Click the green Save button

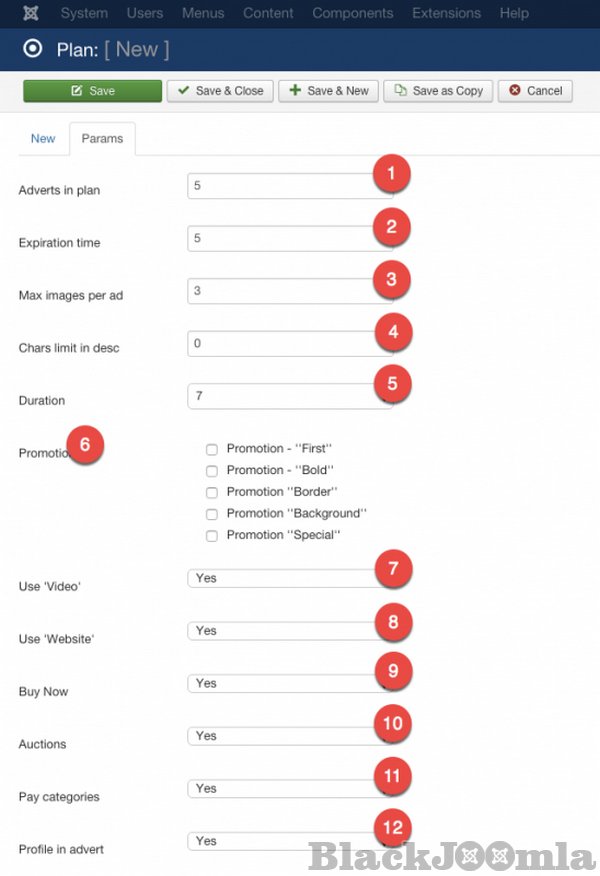point(92,91)
